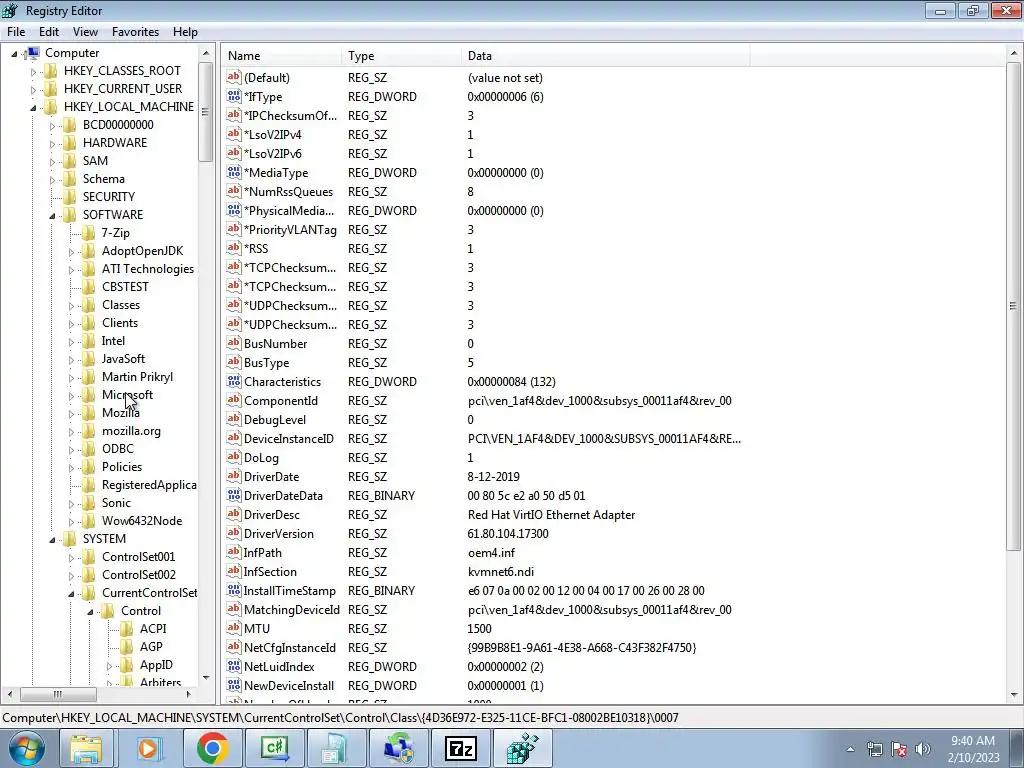Click the DWORD icon of *MediaType value

tap(234, 172)
